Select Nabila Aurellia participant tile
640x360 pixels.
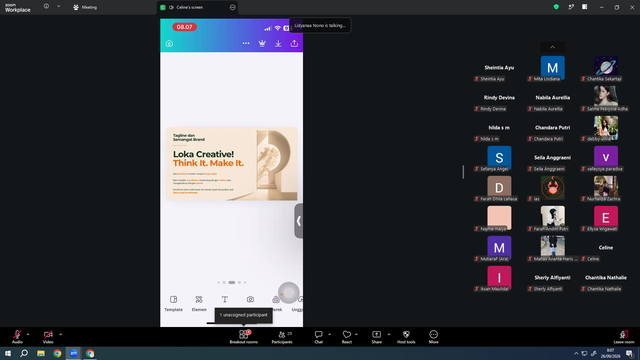point(552,98)
